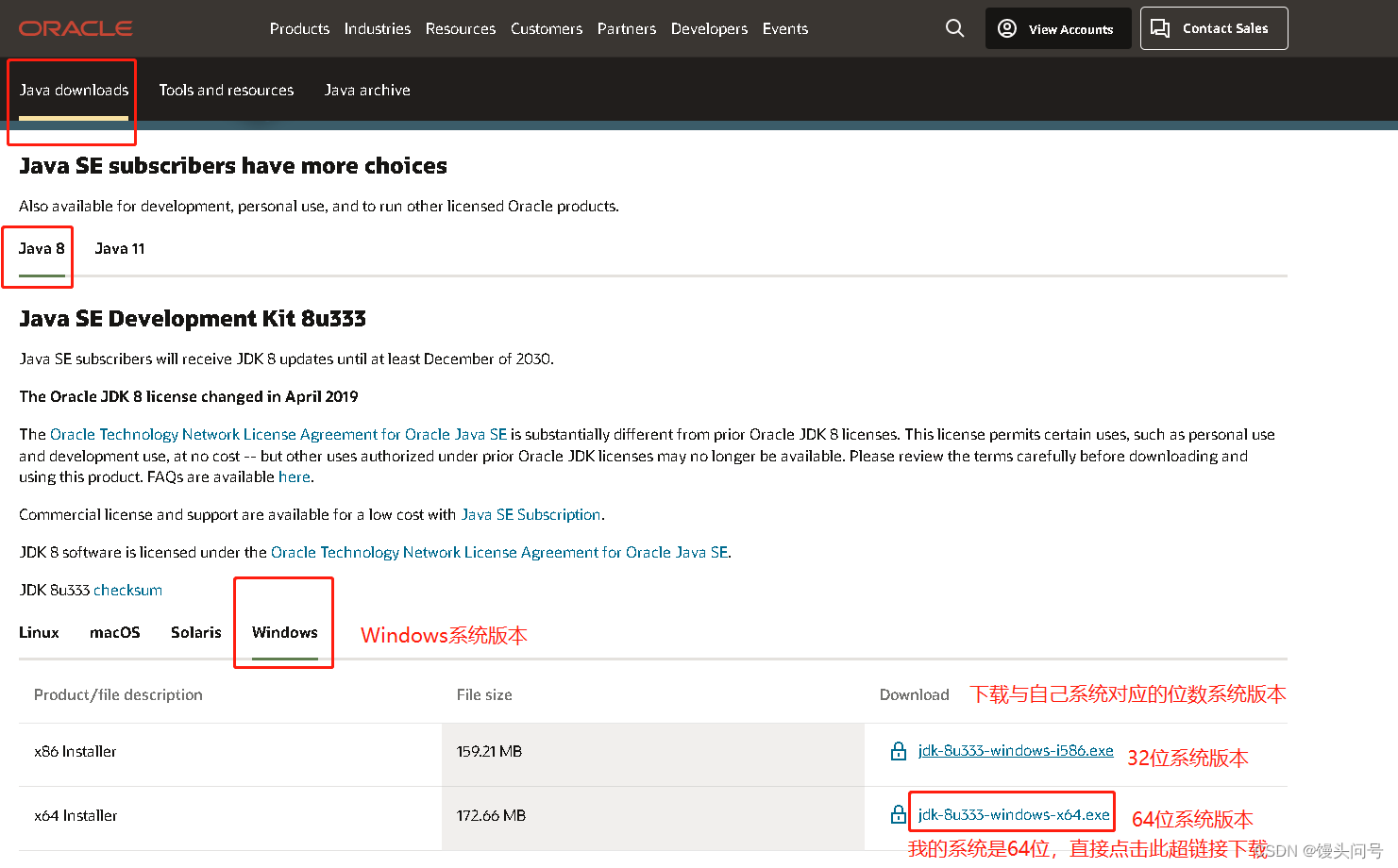Open the Events menu
Viewport: 1398px width, 868px height.
(785, 28)
